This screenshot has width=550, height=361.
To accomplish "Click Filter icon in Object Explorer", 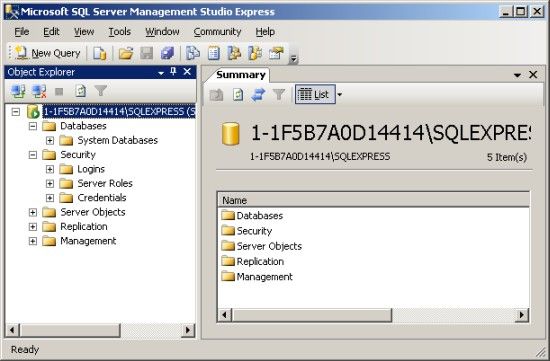I will point(101,91).
